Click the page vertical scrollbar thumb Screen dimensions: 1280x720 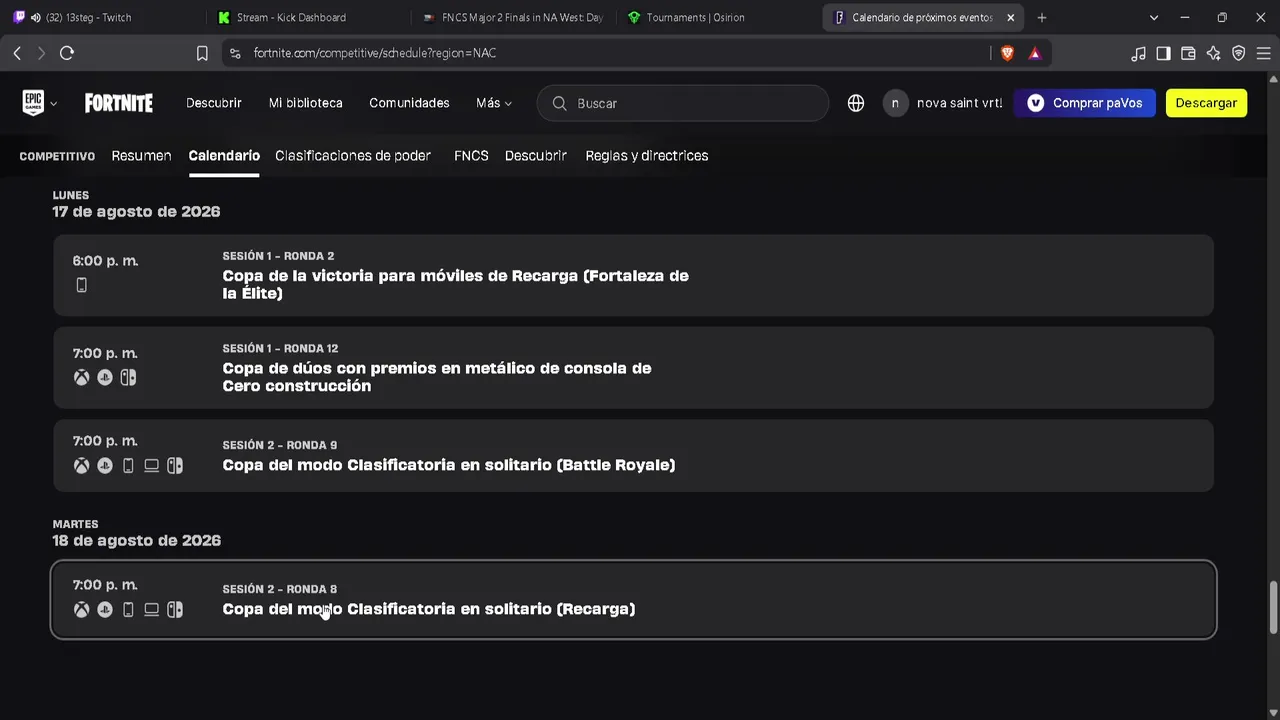pyautogui.click(x=1273, y=607)
